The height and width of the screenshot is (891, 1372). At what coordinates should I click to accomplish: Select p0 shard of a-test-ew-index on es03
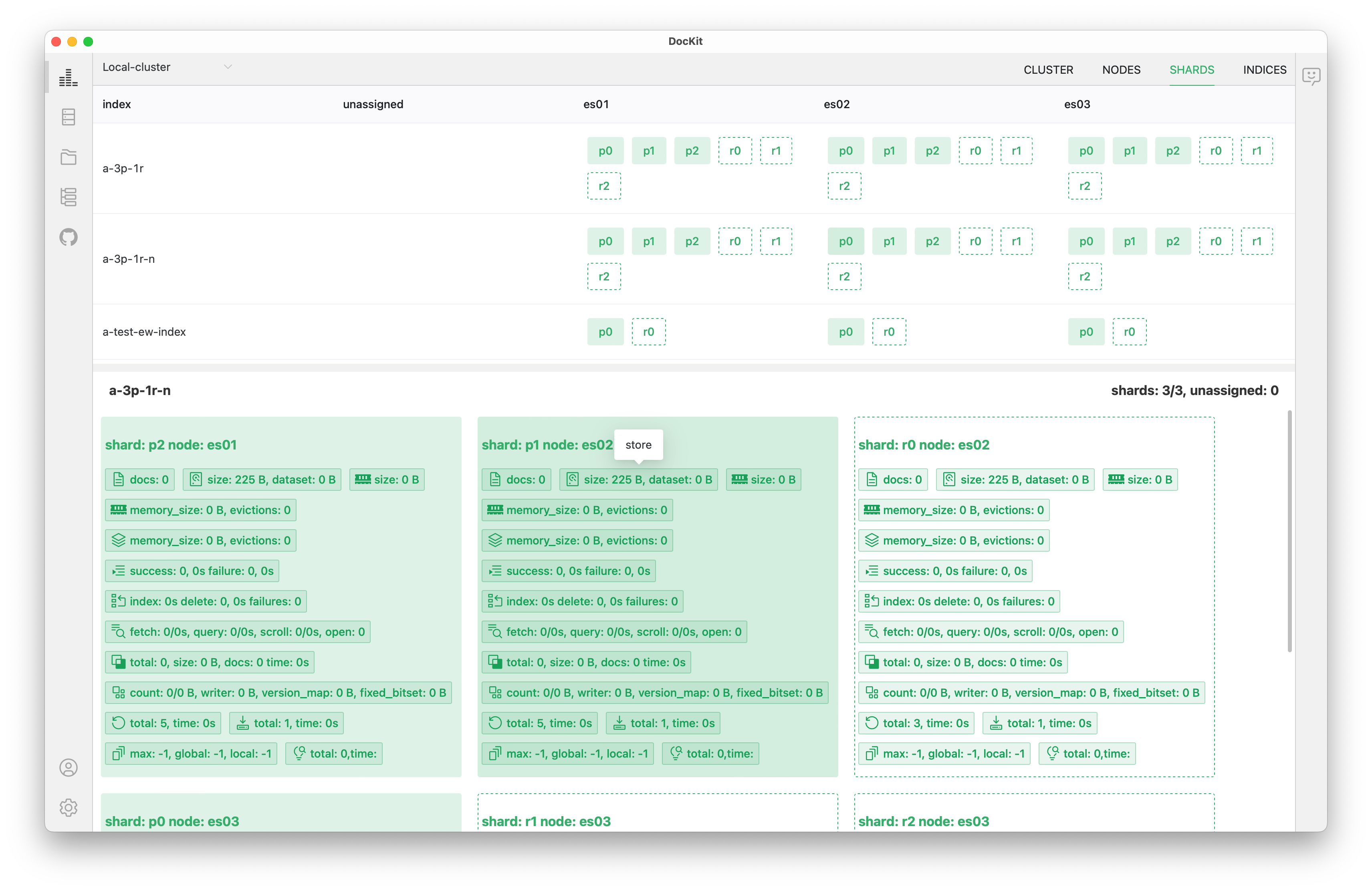pyautogui.click(x=1086, y=331)
